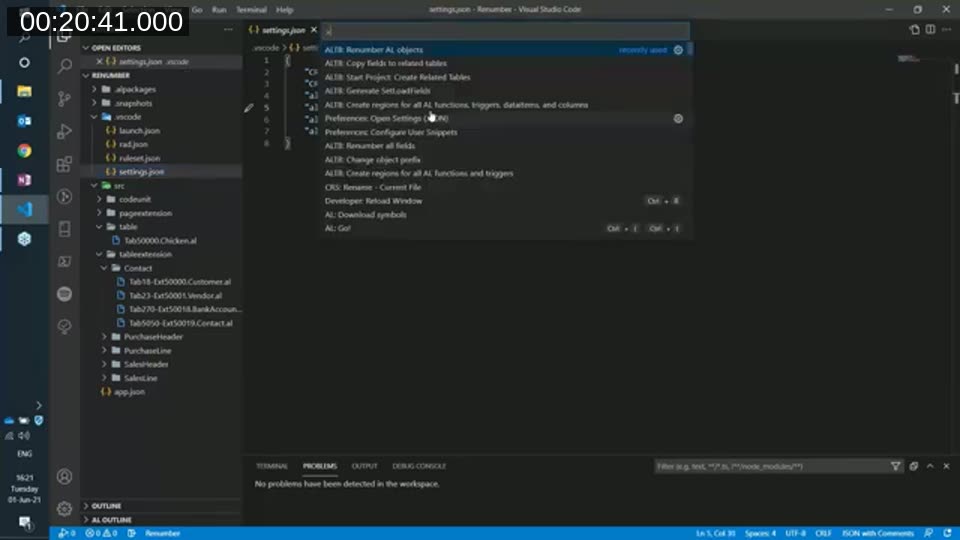Expand the AL OUTLINE section

(111, 520)
